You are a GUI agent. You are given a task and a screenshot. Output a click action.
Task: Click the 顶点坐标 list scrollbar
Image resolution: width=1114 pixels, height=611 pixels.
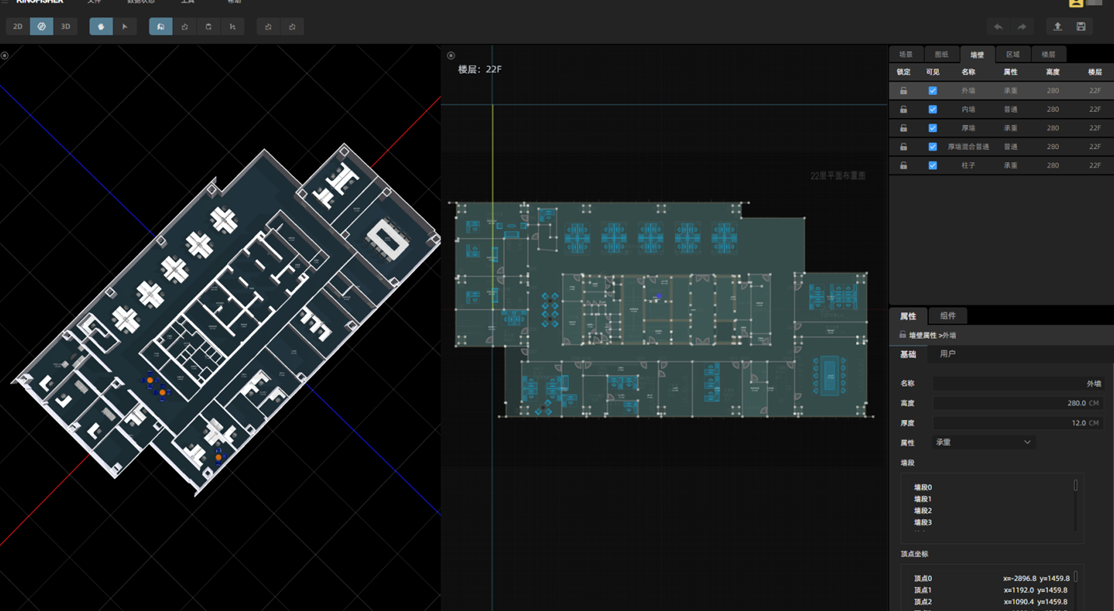tap(1076, 576)
